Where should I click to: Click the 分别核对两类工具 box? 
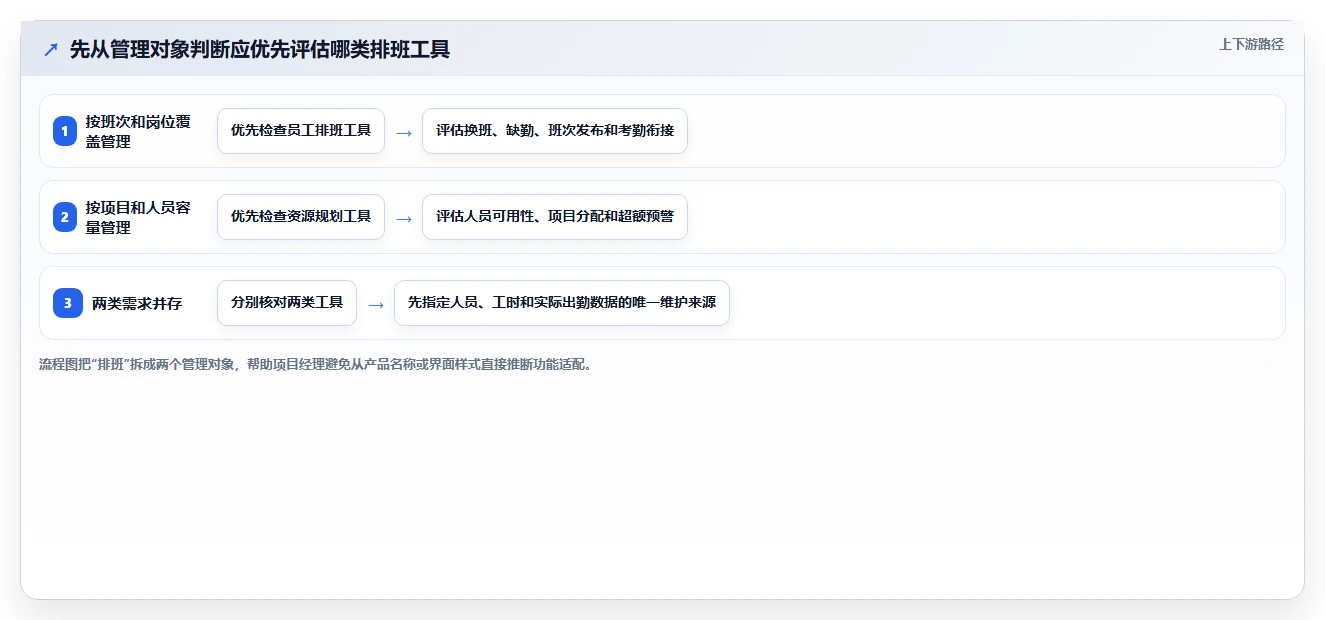click(287, 303)
